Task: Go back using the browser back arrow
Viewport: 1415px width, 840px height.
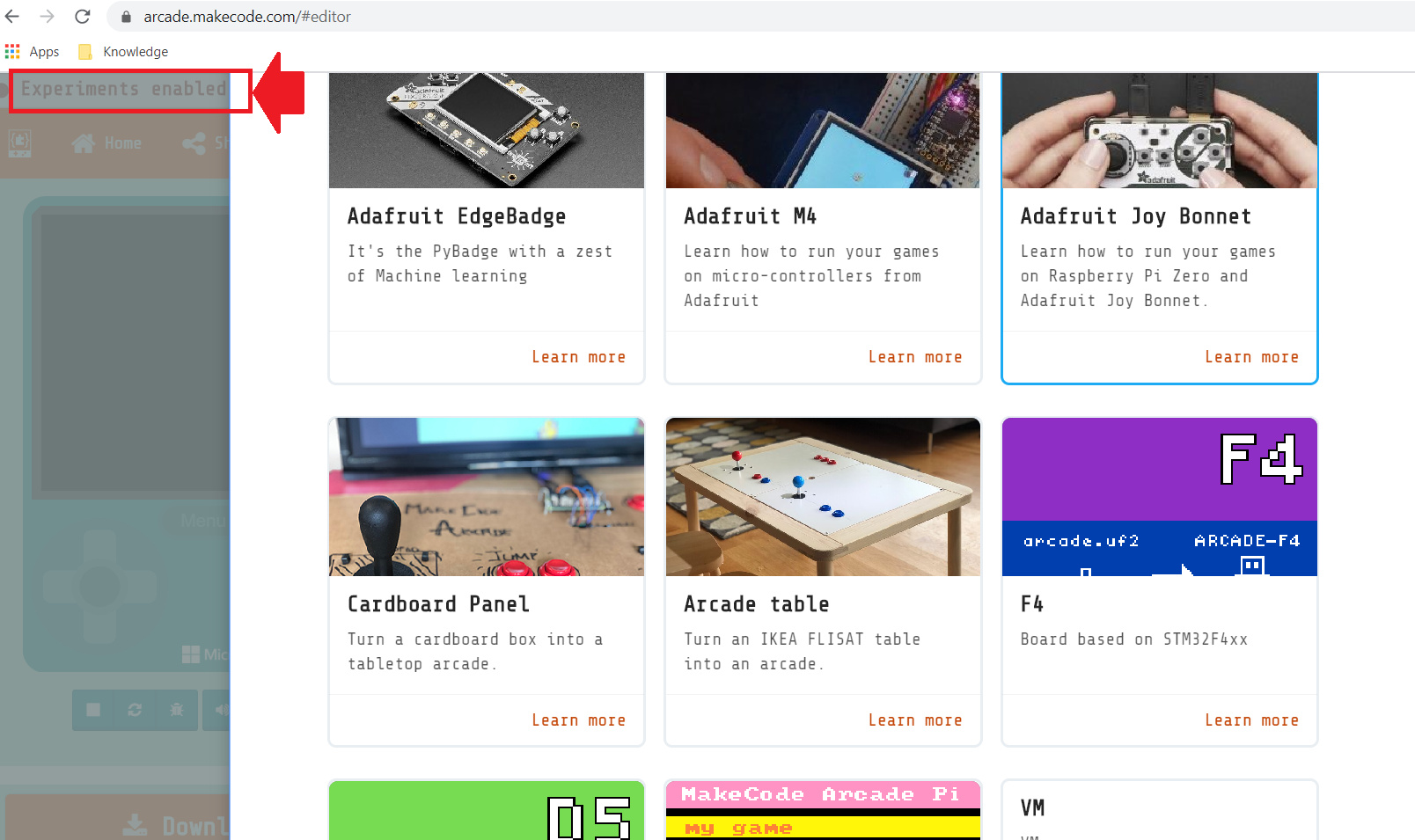Action: tap(12, 17)
